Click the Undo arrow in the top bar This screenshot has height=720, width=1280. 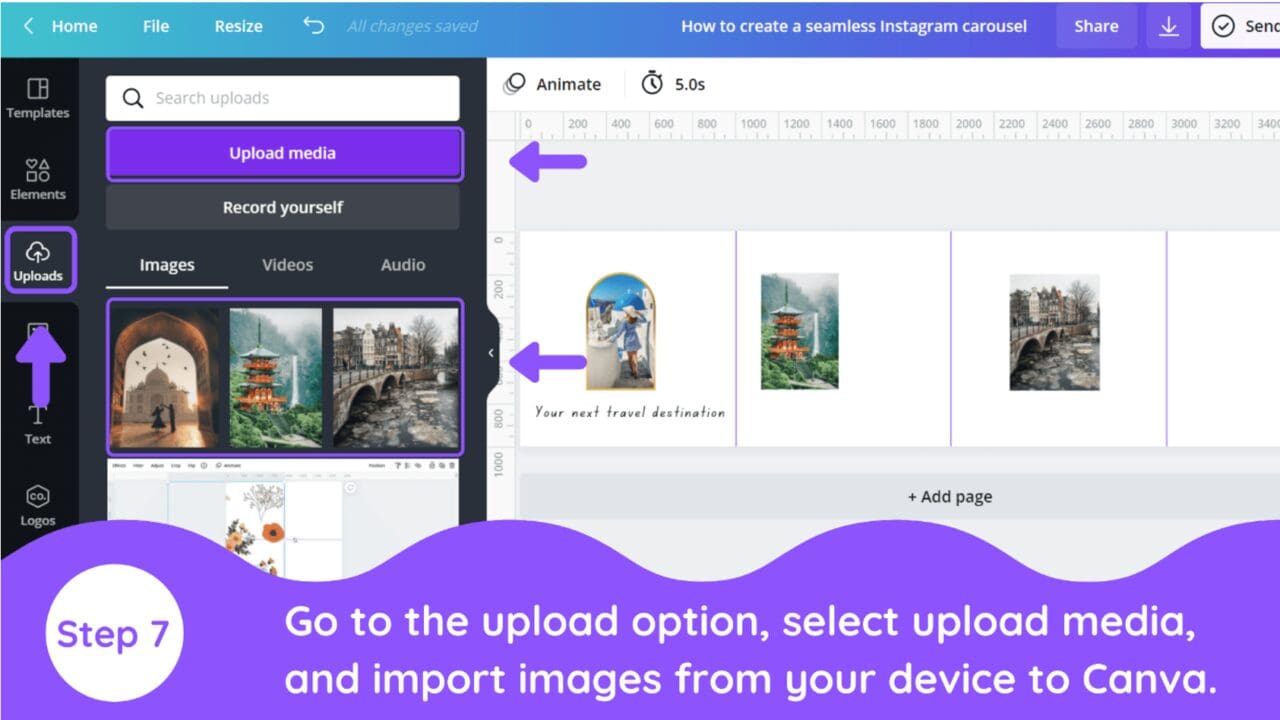[x=313, y=26]
